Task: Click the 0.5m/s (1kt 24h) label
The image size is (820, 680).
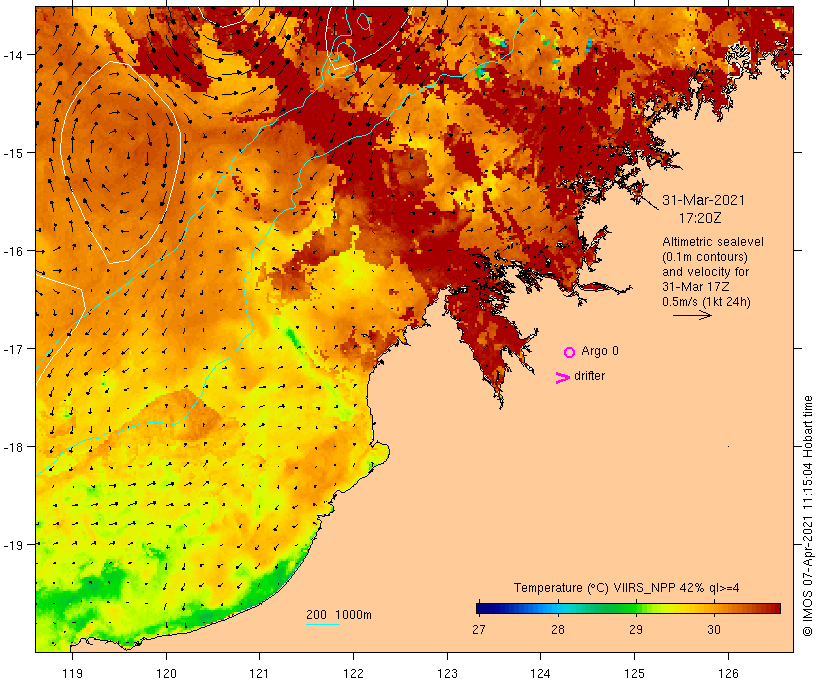Action: point(707,302)
